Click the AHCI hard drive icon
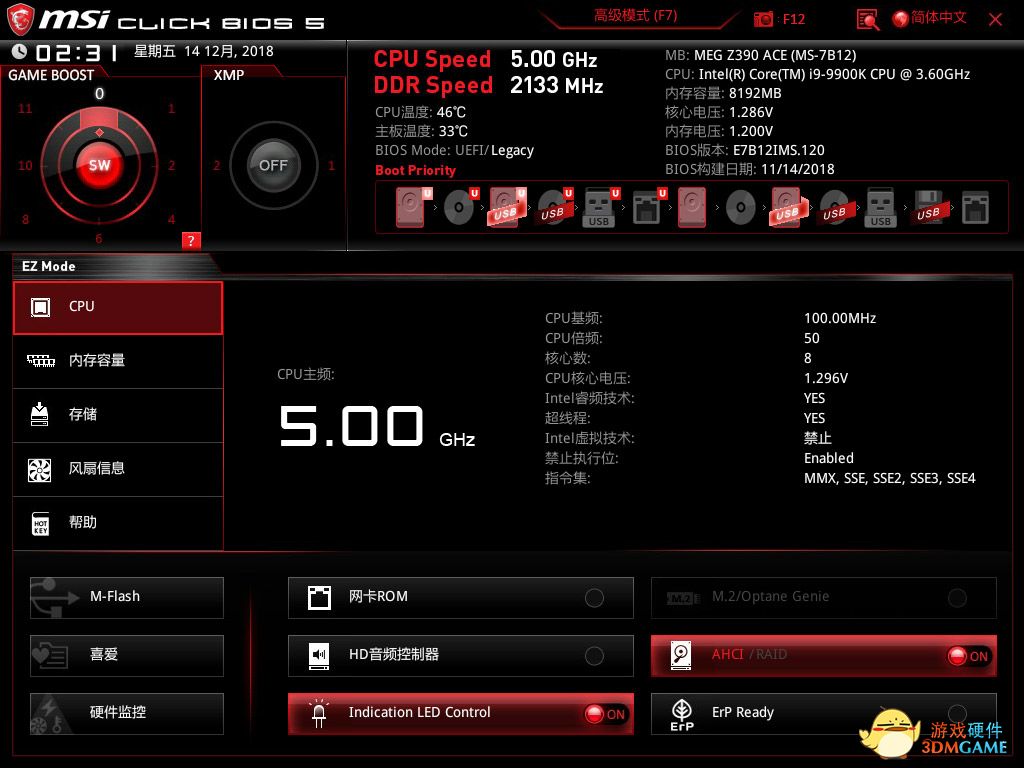 (x=681, y=655)
